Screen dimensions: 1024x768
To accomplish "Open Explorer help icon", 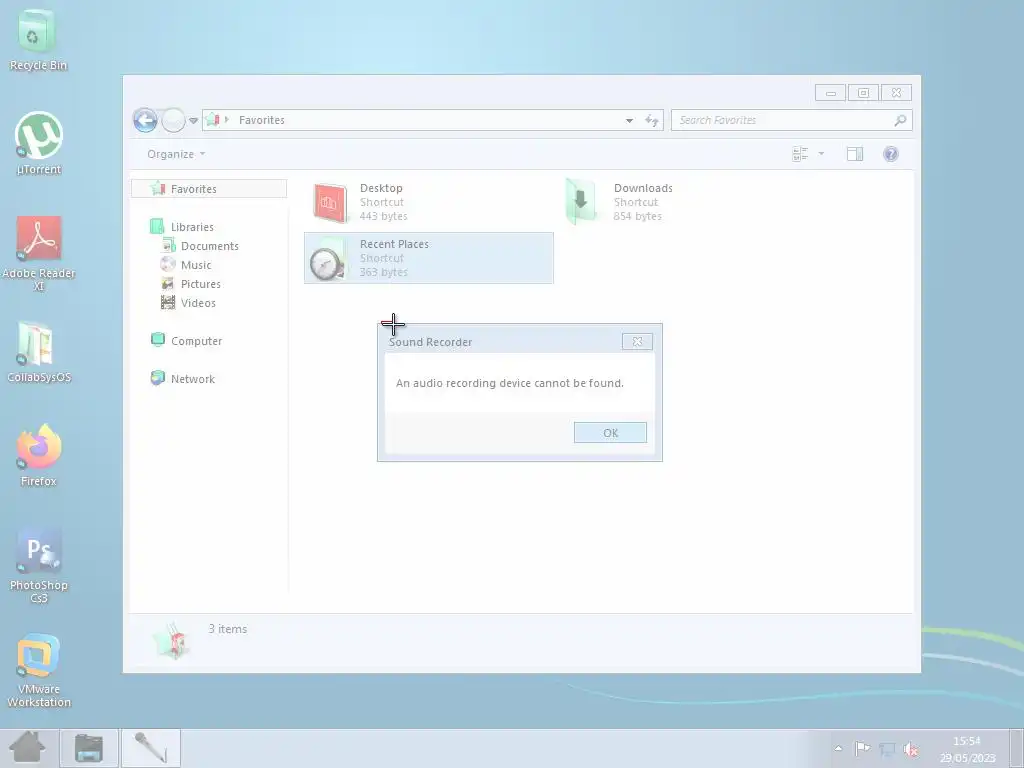I will click(891, 154).
